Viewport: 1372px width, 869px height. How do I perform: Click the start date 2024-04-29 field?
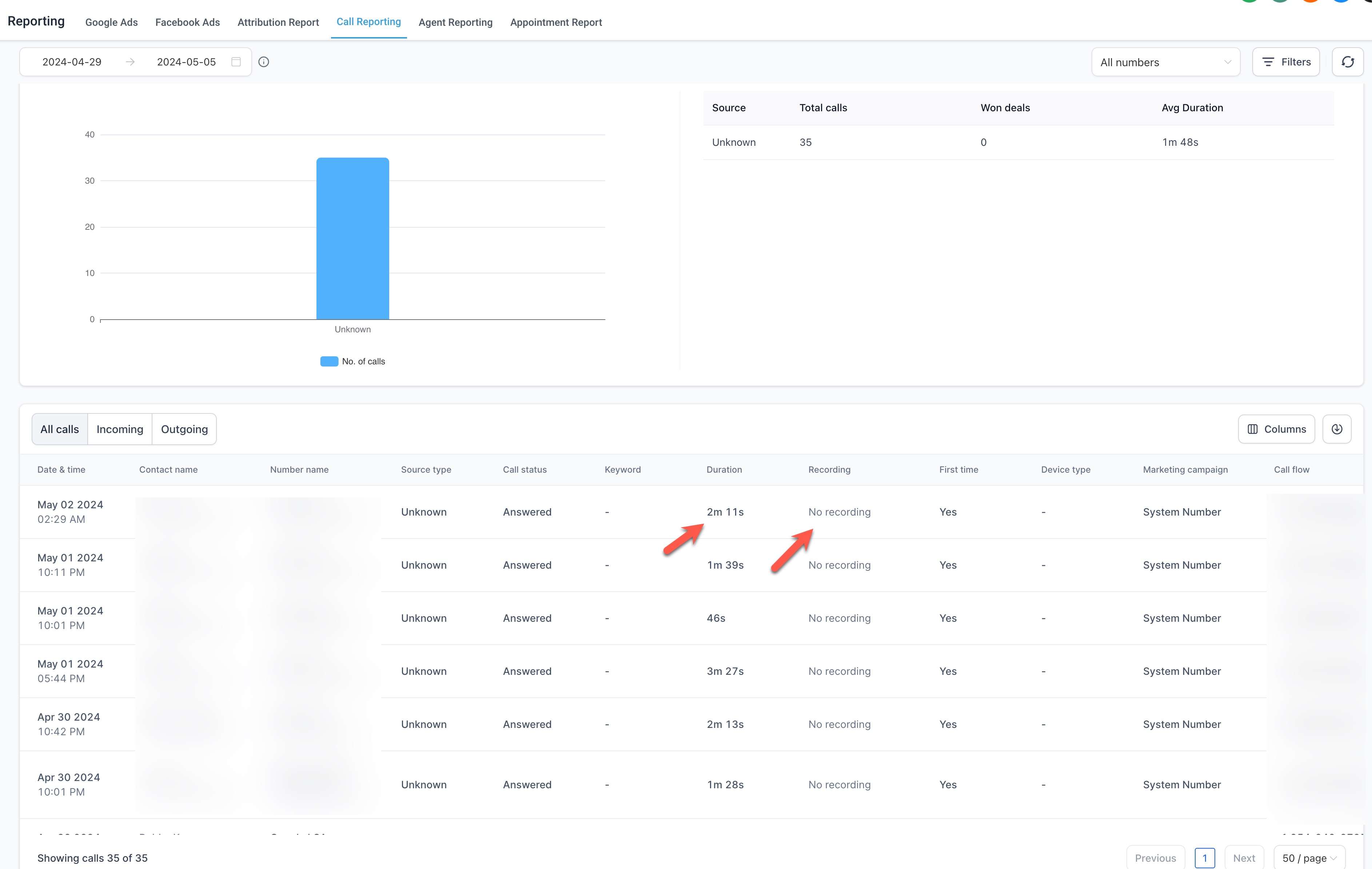(72, 62)
